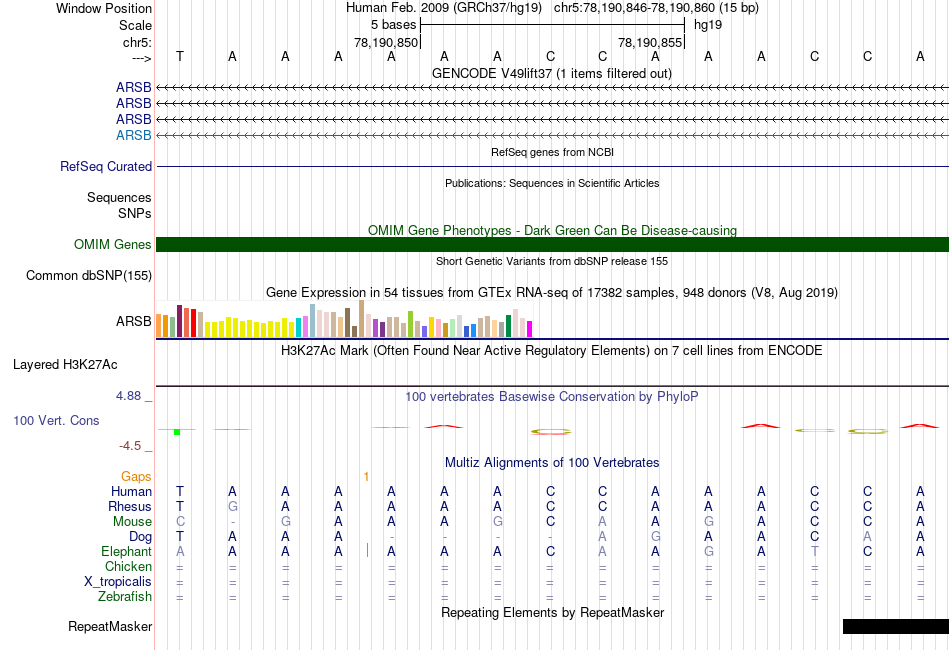Viewport: 950px width, 650px height.
Task: Open the RefSeq Curated track label
Action: click(106, 166)
